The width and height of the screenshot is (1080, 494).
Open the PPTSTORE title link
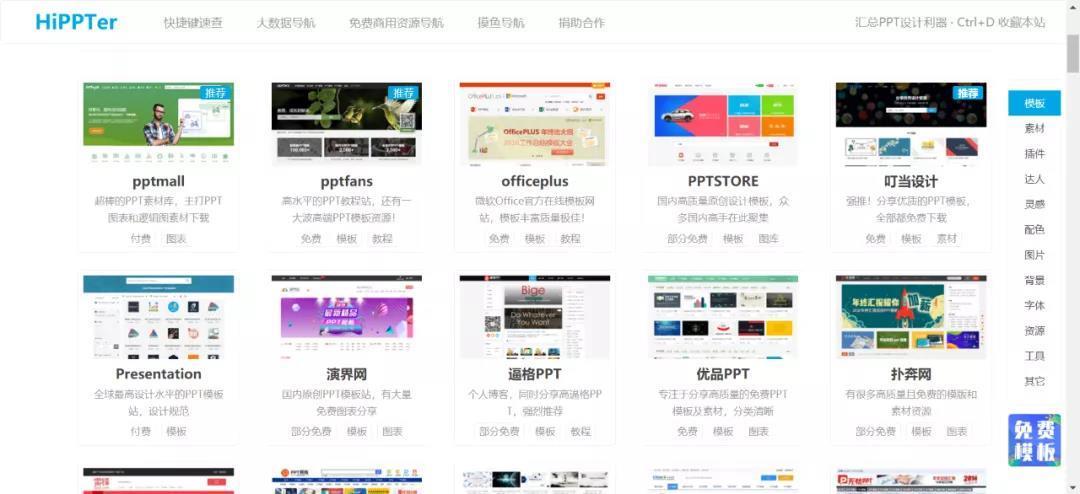pyautogui.click(x=722, y=181)
